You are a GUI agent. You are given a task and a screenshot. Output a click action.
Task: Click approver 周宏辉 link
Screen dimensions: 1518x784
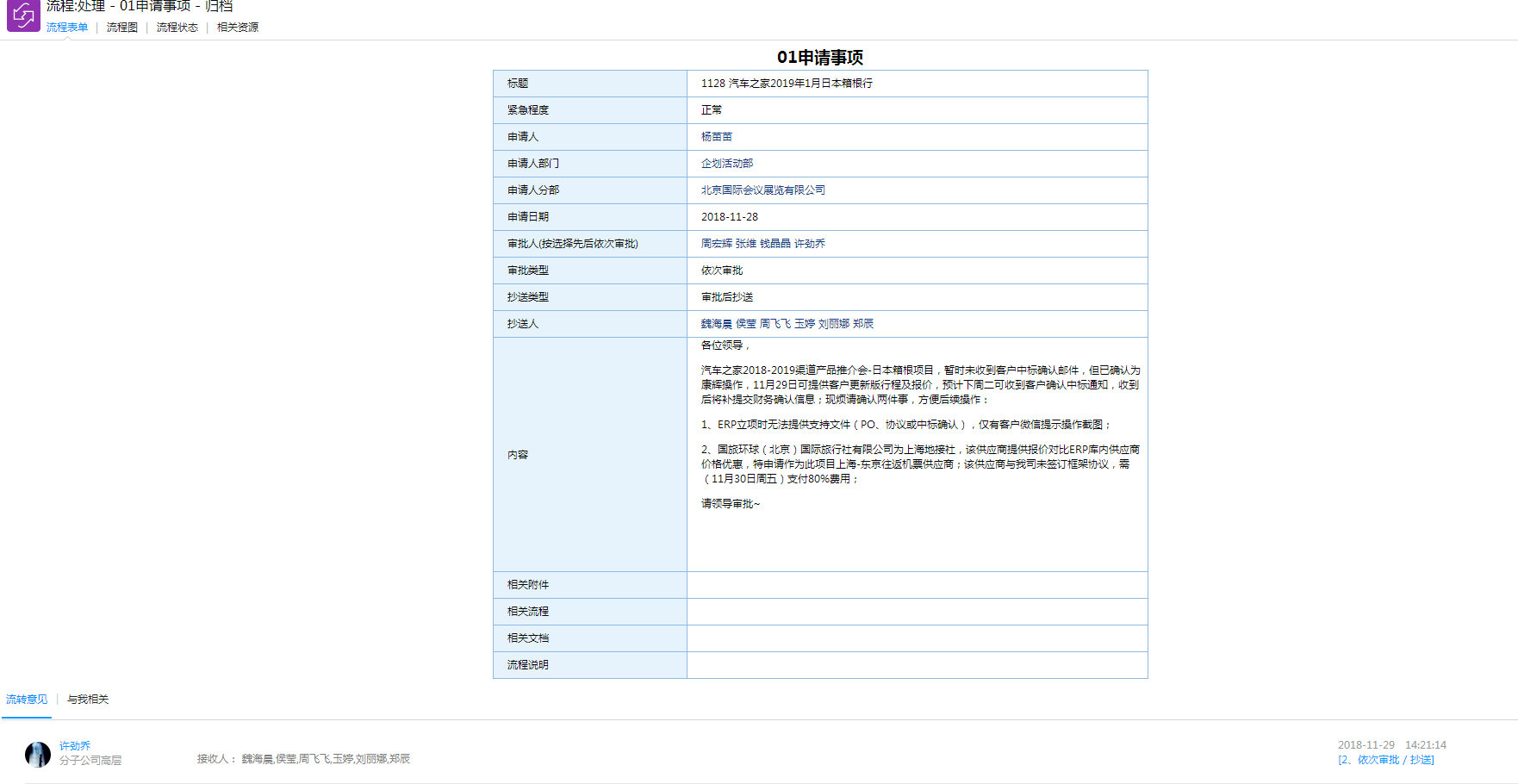coord(716,244)
